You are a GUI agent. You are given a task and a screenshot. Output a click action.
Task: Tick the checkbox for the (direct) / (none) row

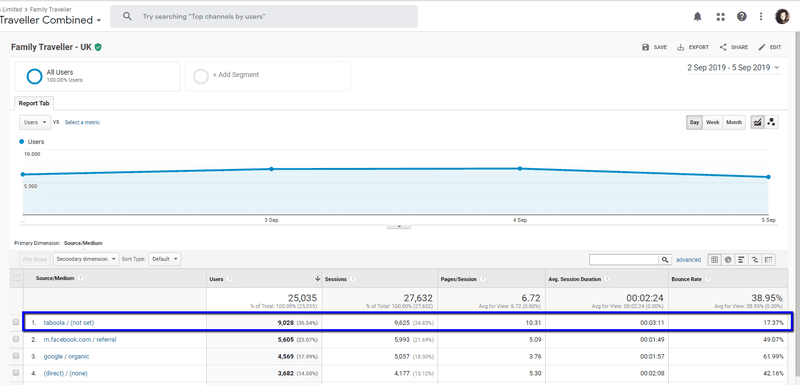coord(16,373)
